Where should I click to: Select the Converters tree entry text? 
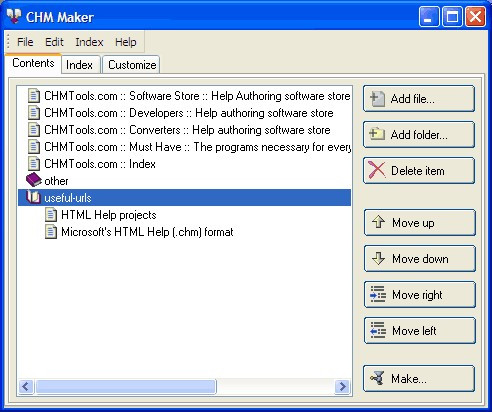coord(187,130)
